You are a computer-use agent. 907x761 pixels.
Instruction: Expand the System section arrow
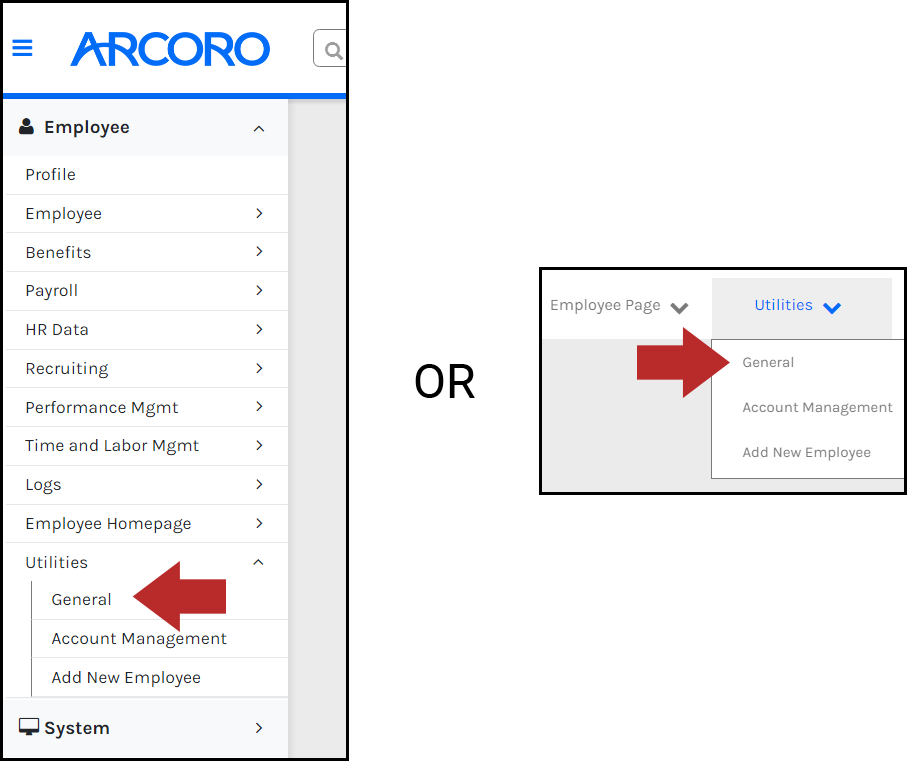(x=259, y=728)
